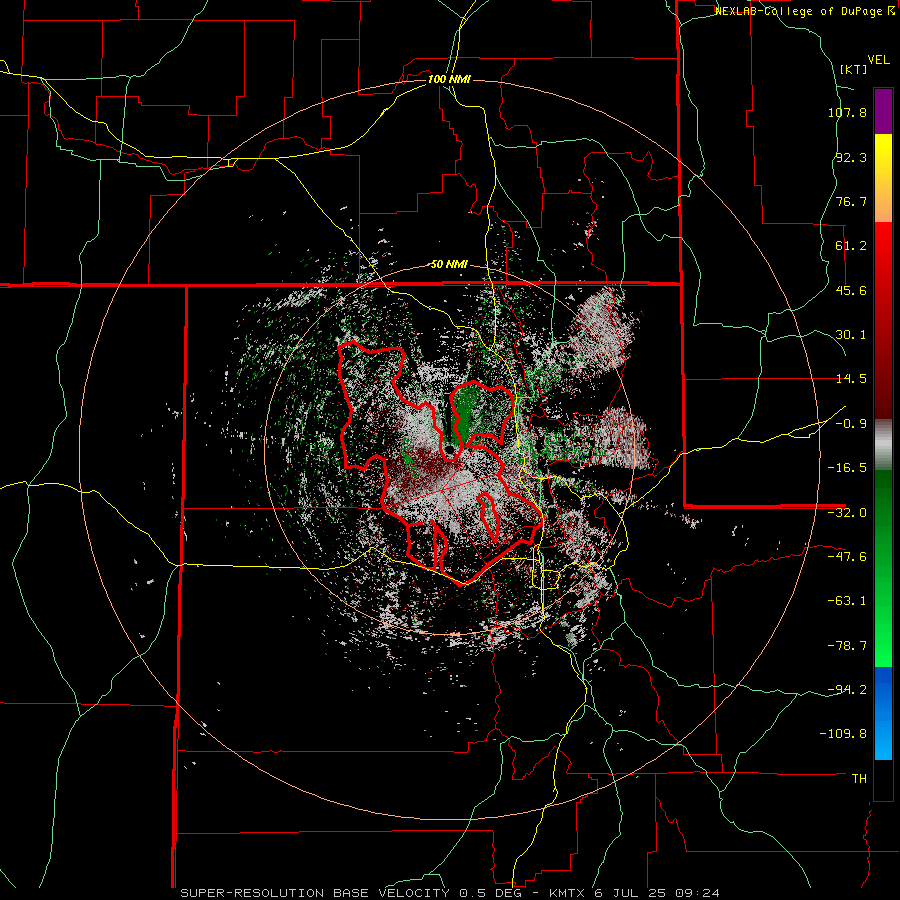Select the 61.2 scale value
Screen dimensions: 900x900
(x=851, y=246)
